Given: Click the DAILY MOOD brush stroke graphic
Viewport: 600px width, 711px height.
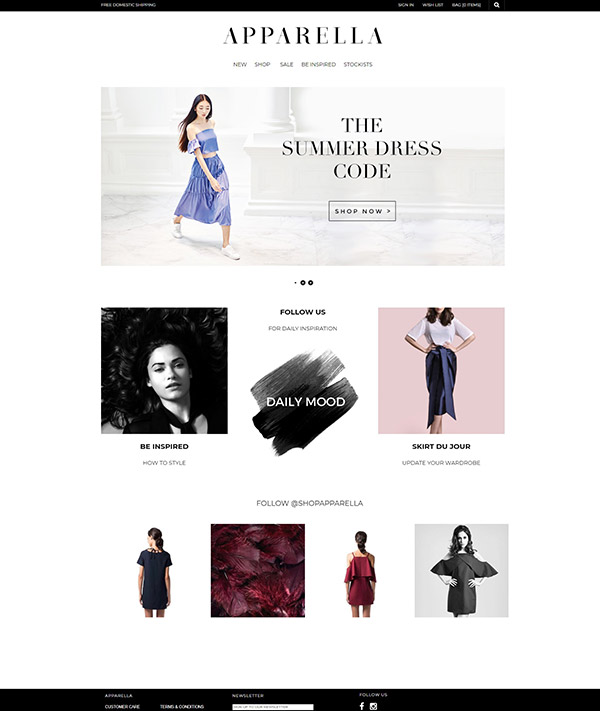Looking at the screenshot, I should (305, 402).
